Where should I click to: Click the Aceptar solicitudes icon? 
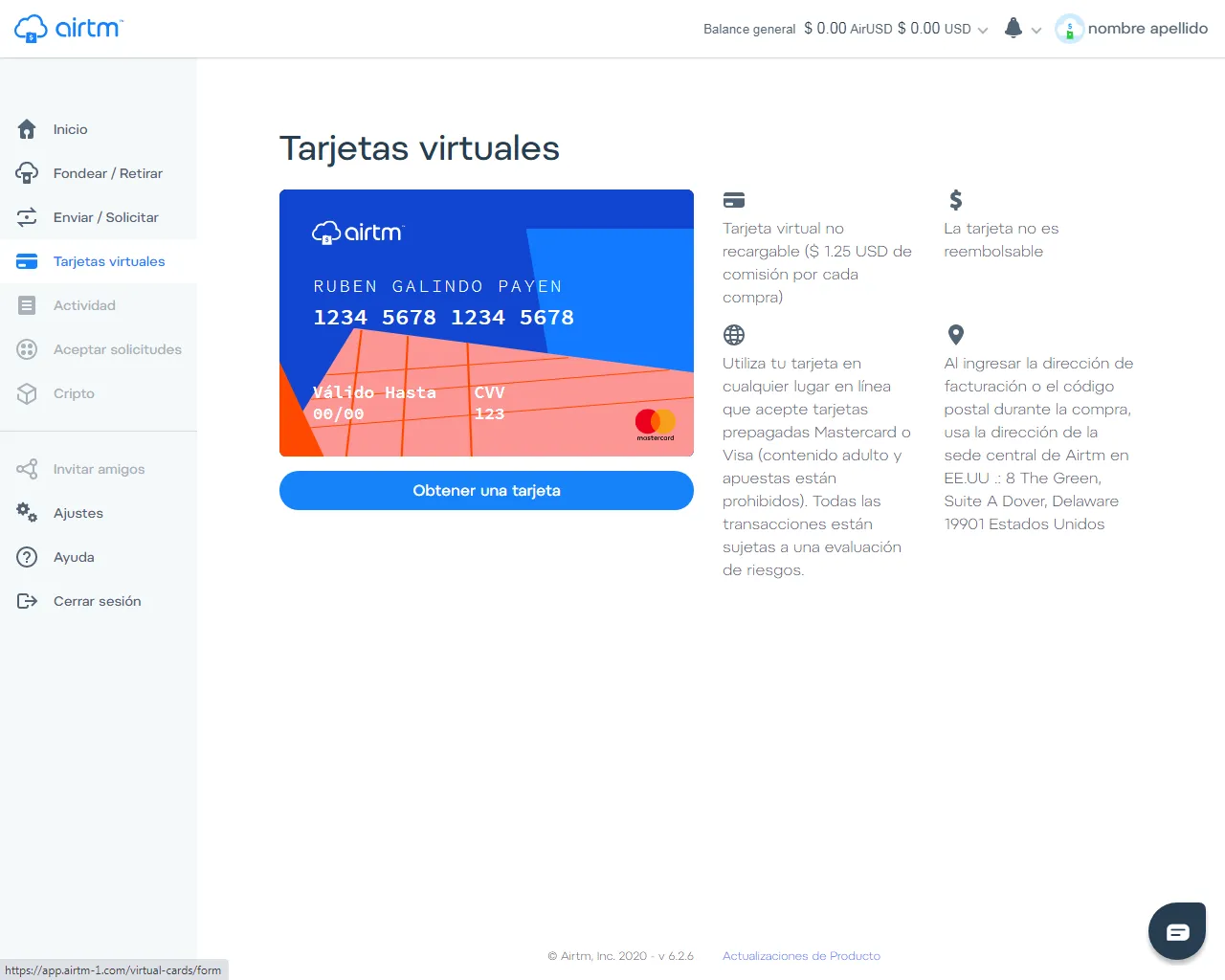point(27,349)
